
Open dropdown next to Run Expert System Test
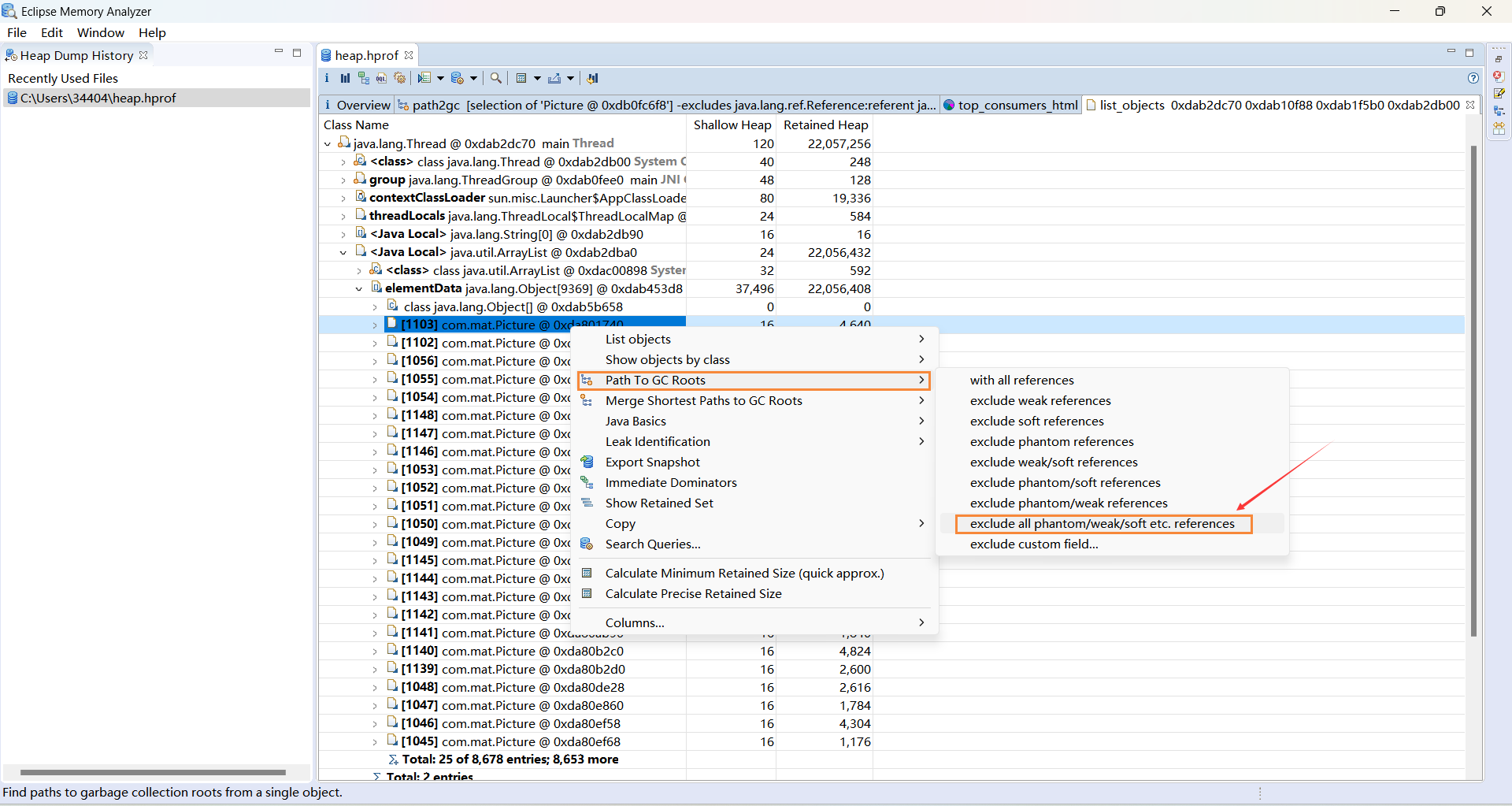pos(440,78)
